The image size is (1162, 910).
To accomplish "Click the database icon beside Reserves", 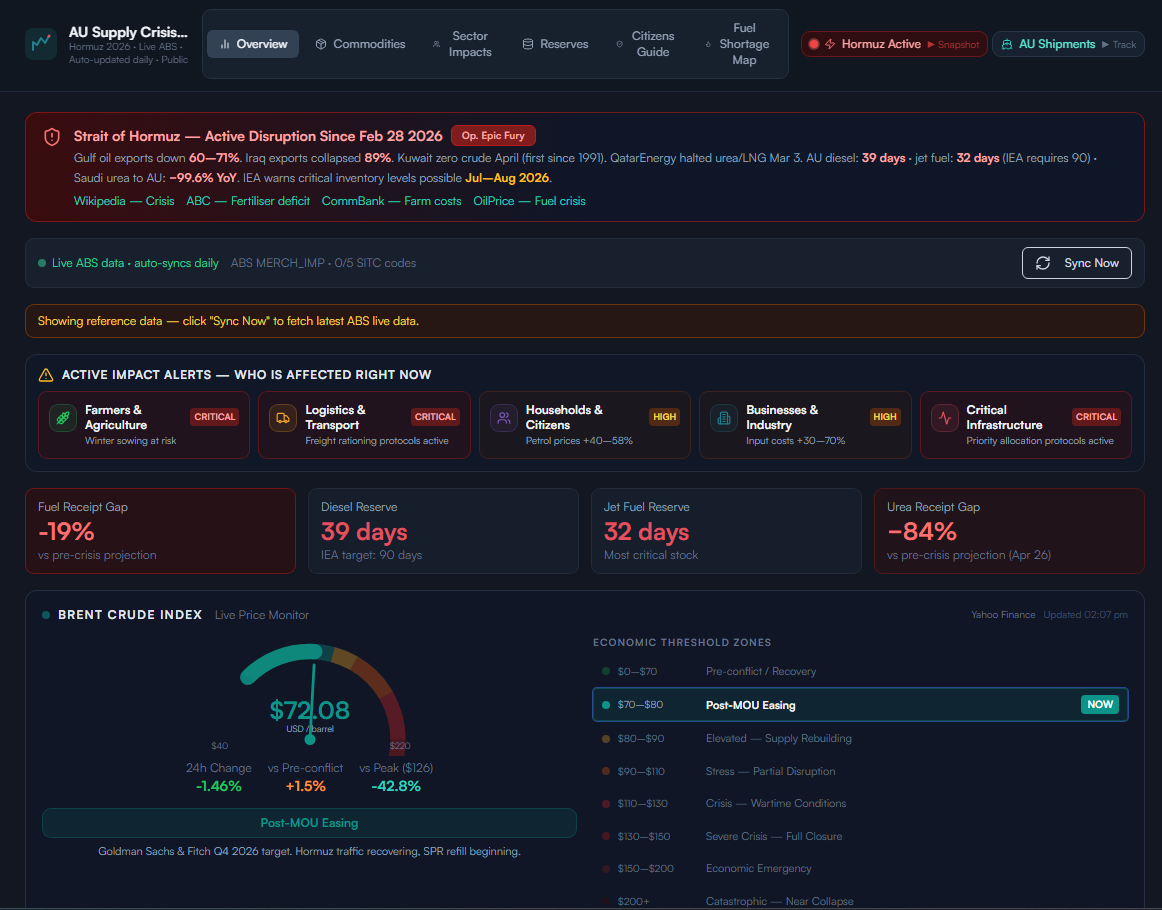I will pos(528,44).
